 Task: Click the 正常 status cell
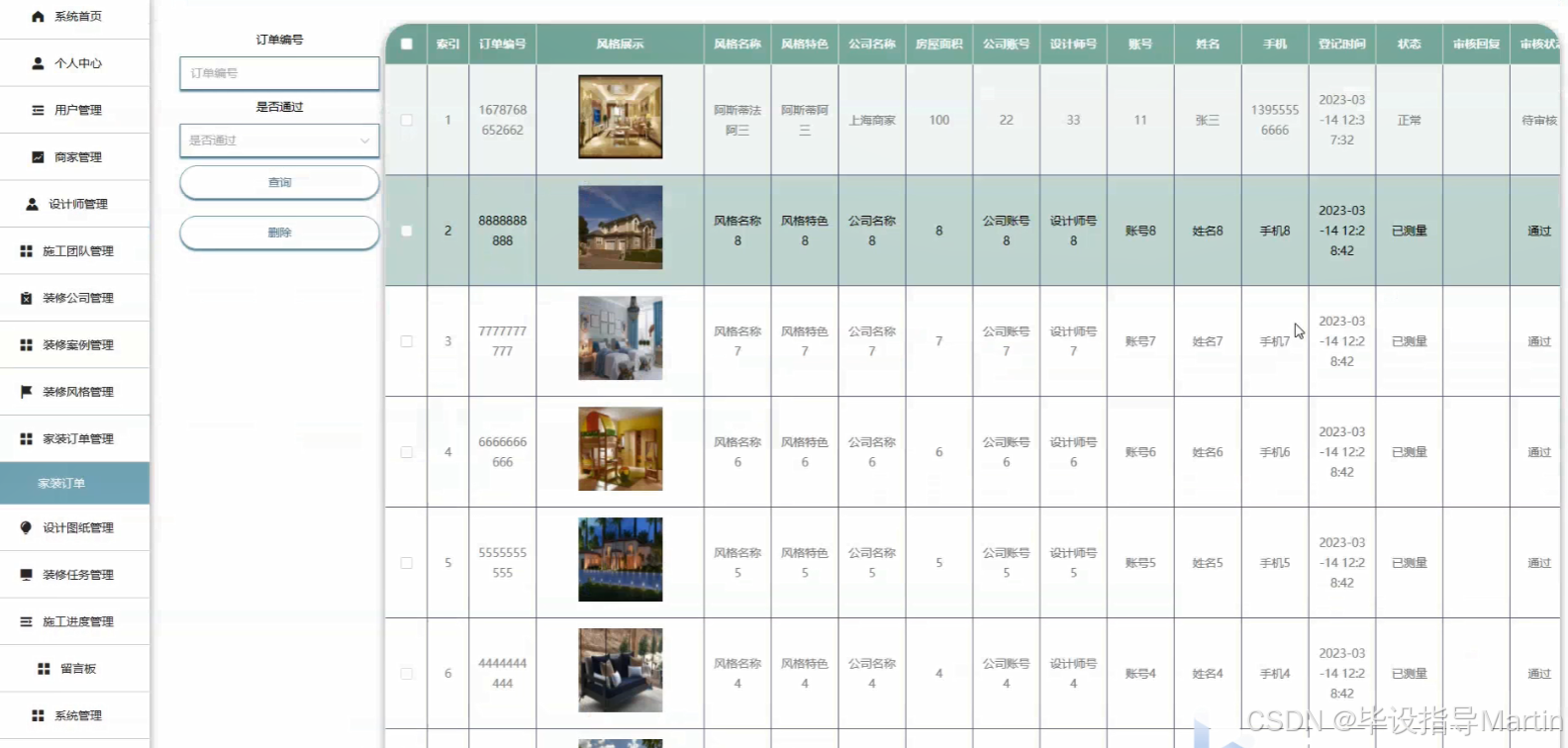tap(1410, 120)
